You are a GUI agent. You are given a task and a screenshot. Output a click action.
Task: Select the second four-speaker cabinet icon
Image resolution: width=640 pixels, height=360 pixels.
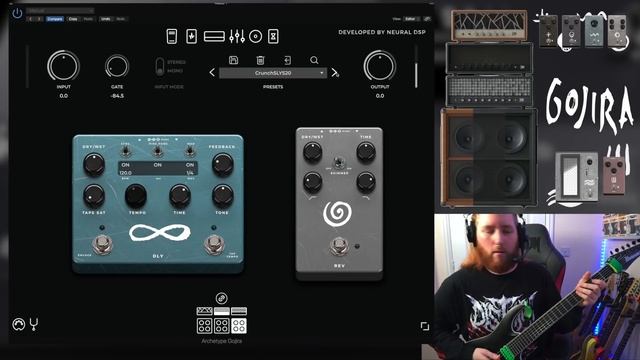tap(222, 326)
